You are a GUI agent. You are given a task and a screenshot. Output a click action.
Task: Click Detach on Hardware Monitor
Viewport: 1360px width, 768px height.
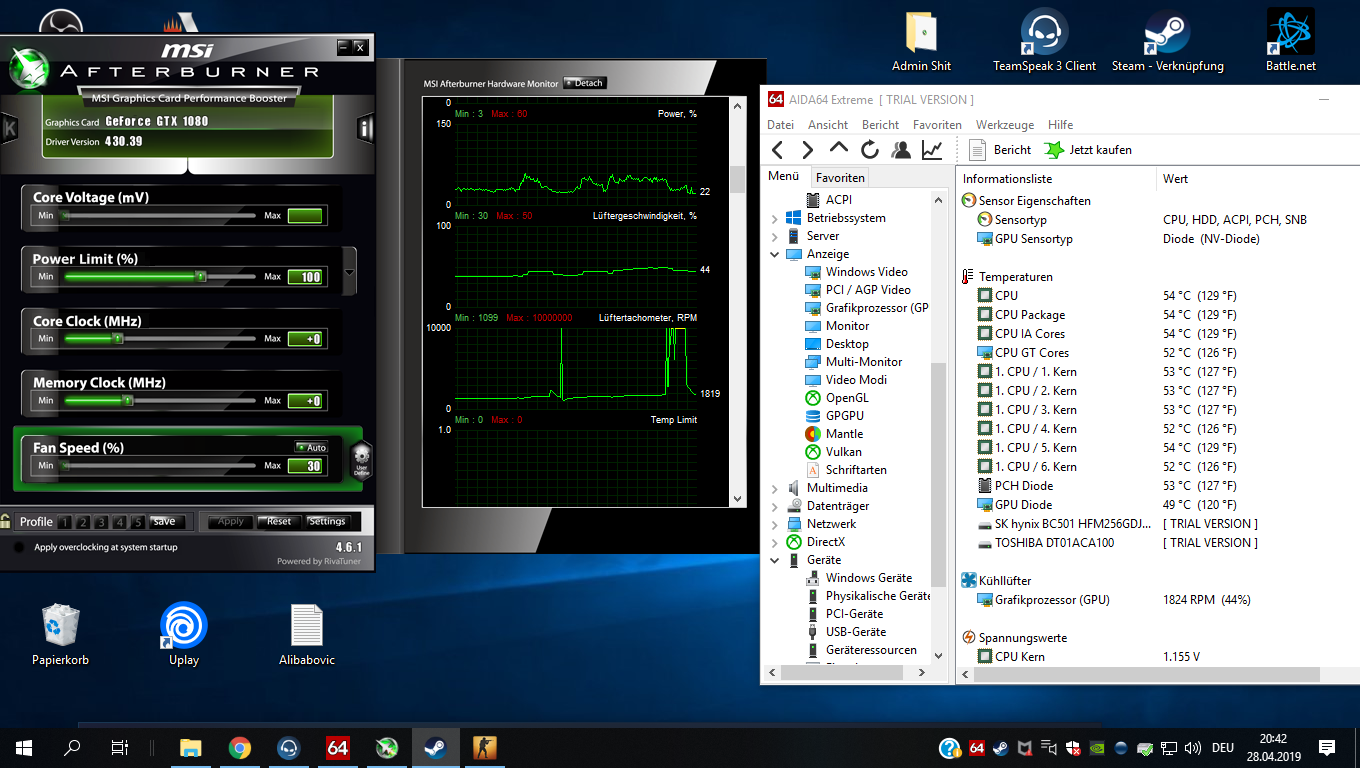click(x=585, y=83)
